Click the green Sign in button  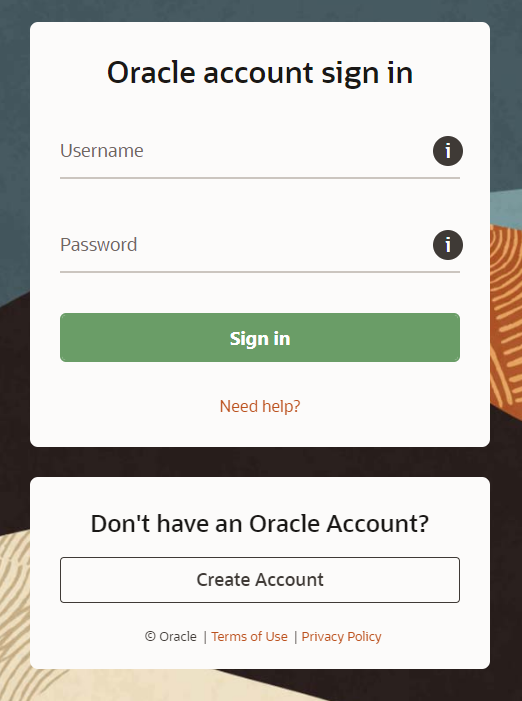(260, 338)
